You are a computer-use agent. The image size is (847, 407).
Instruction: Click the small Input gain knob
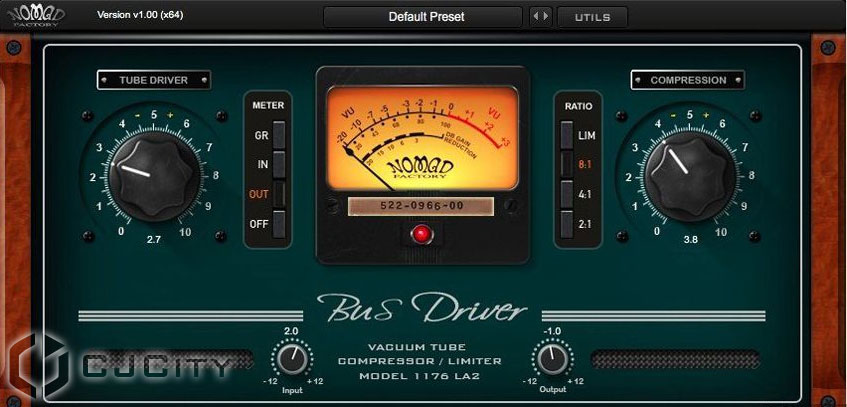[x=292, y=359]
